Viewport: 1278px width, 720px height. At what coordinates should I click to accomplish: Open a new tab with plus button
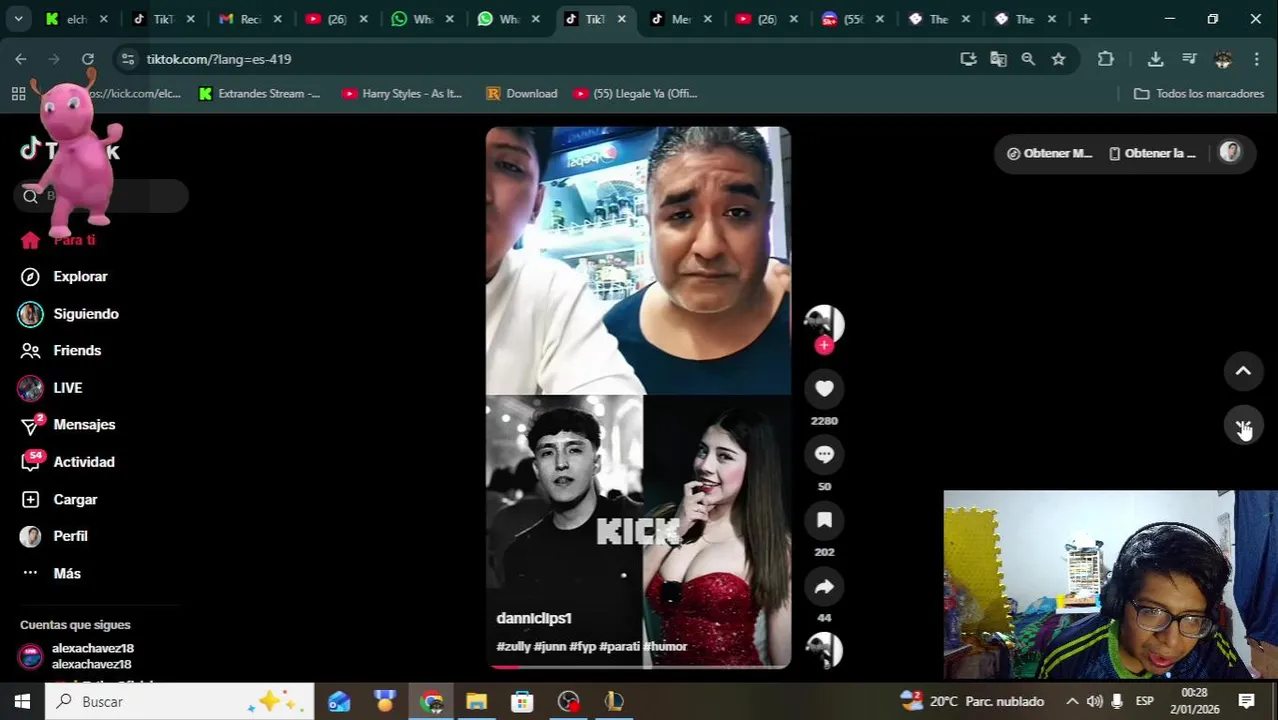coord(1085,19)
